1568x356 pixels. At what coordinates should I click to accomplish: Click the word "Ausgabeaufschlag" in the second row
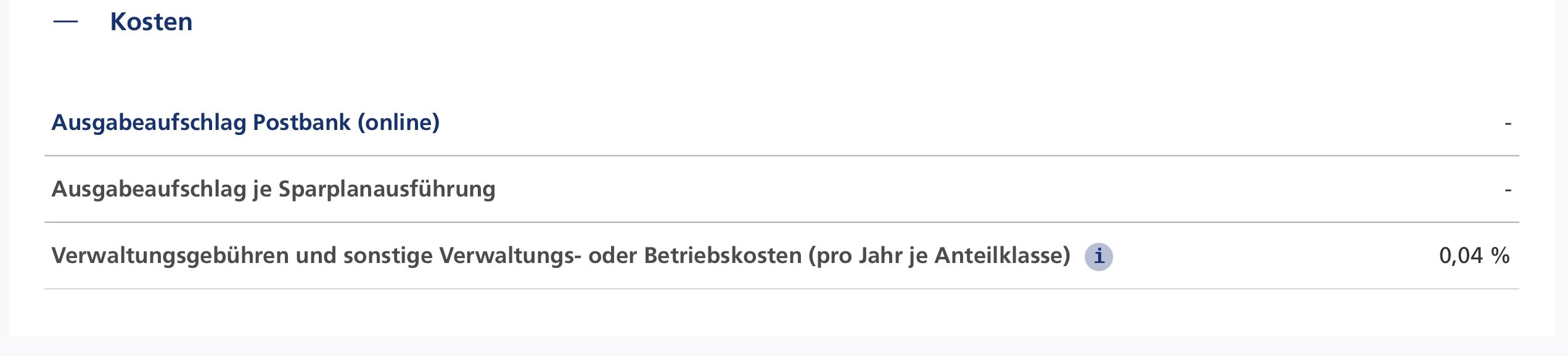149,189
